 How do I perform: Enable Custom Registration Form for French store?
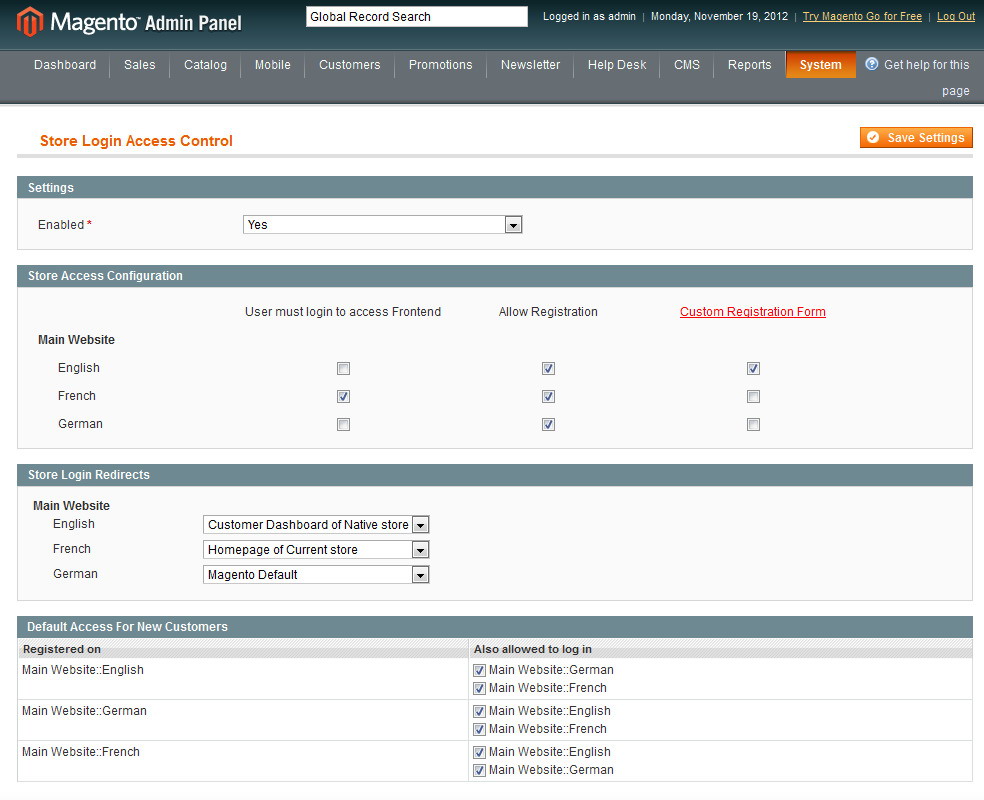point(753,396)
